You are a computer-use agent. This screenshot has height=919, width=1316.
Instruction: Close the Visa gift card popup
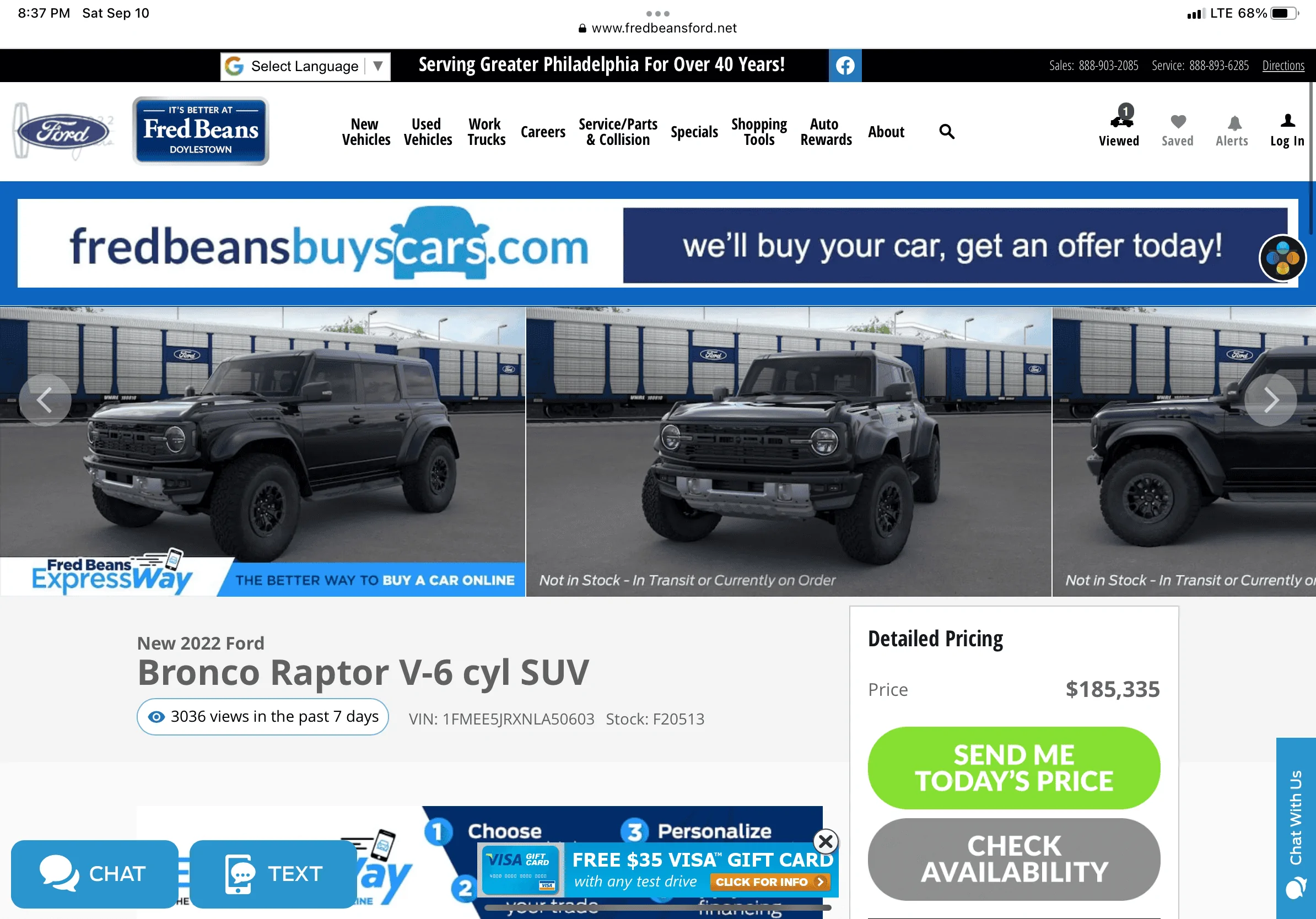point(826,841)
